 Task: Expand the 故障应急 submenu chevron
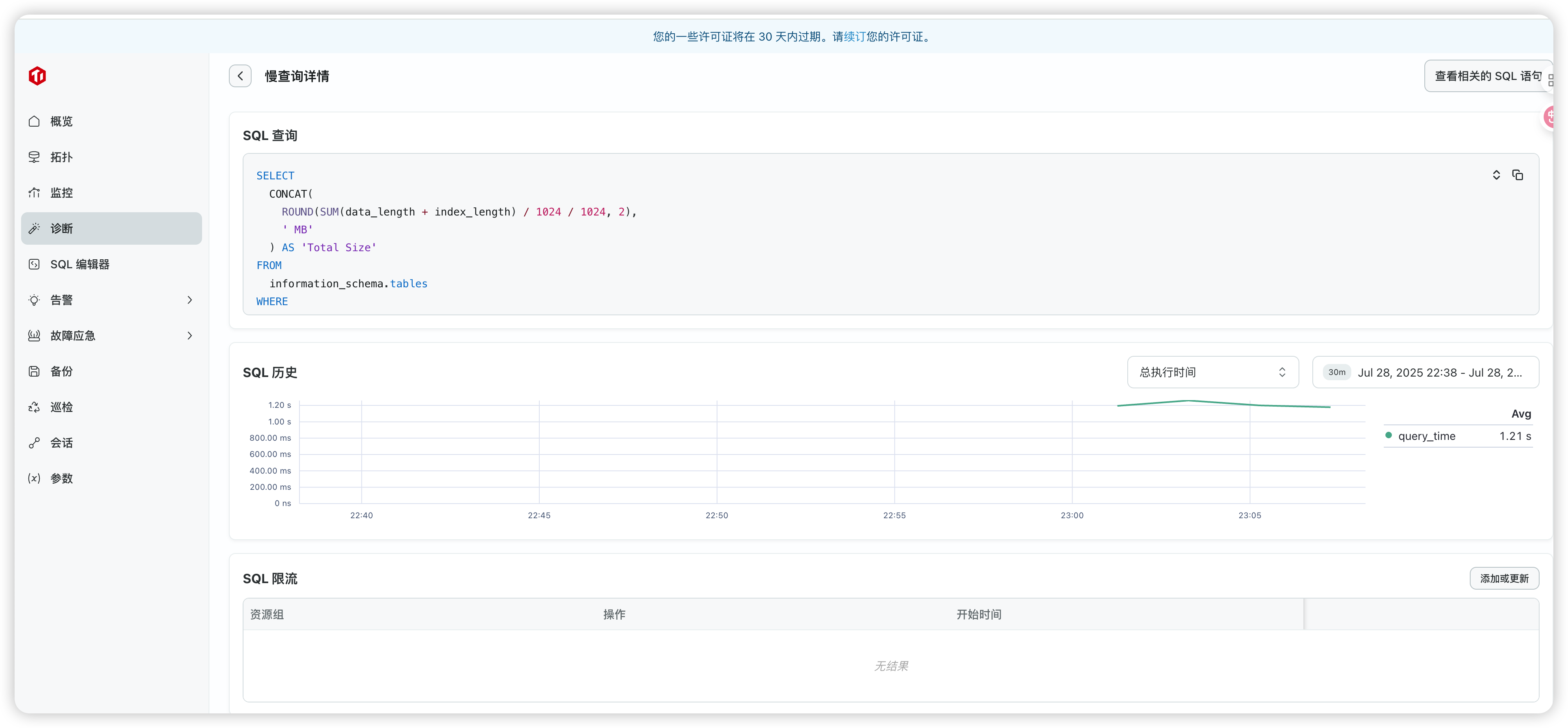(189, 336)
